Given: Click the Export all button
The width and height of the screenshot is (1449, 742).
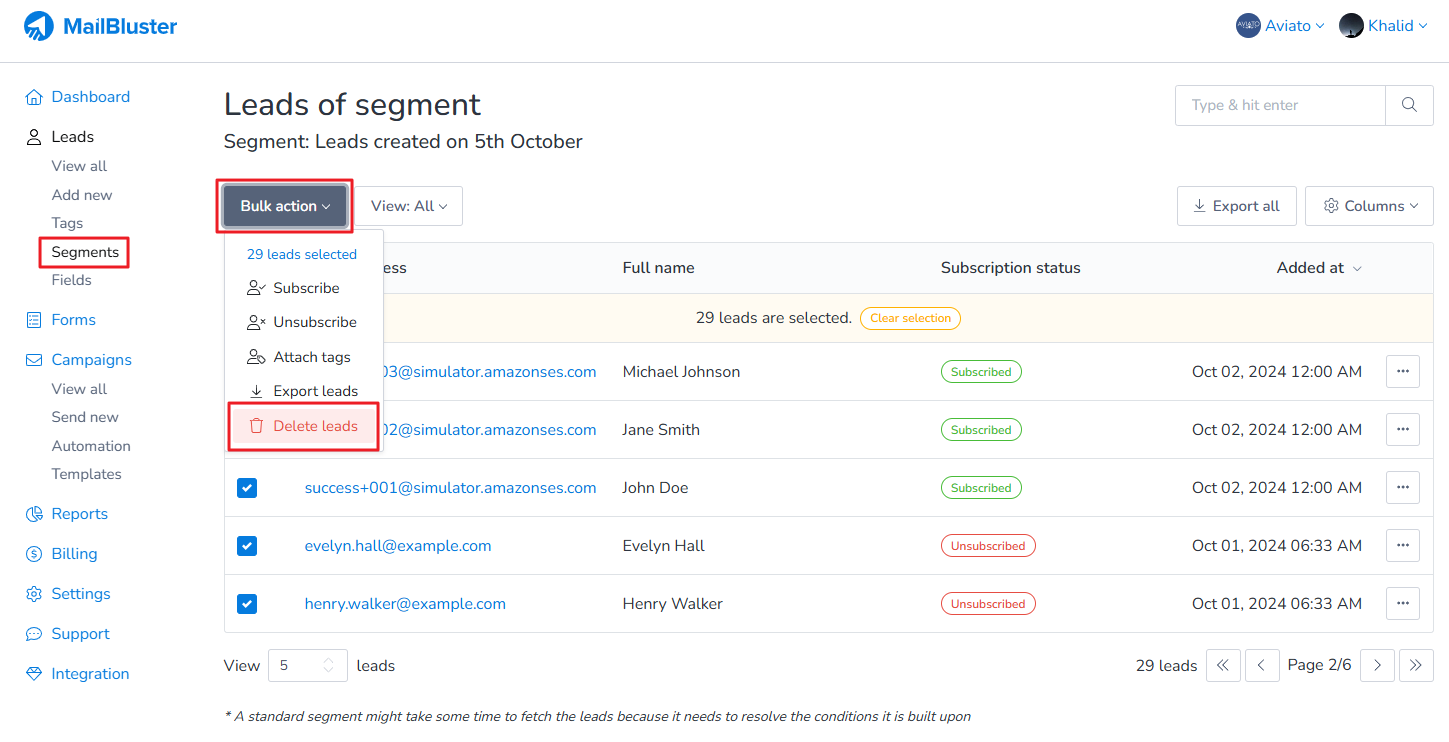Looking at the screenshot, I should [x=1236, y=206].
